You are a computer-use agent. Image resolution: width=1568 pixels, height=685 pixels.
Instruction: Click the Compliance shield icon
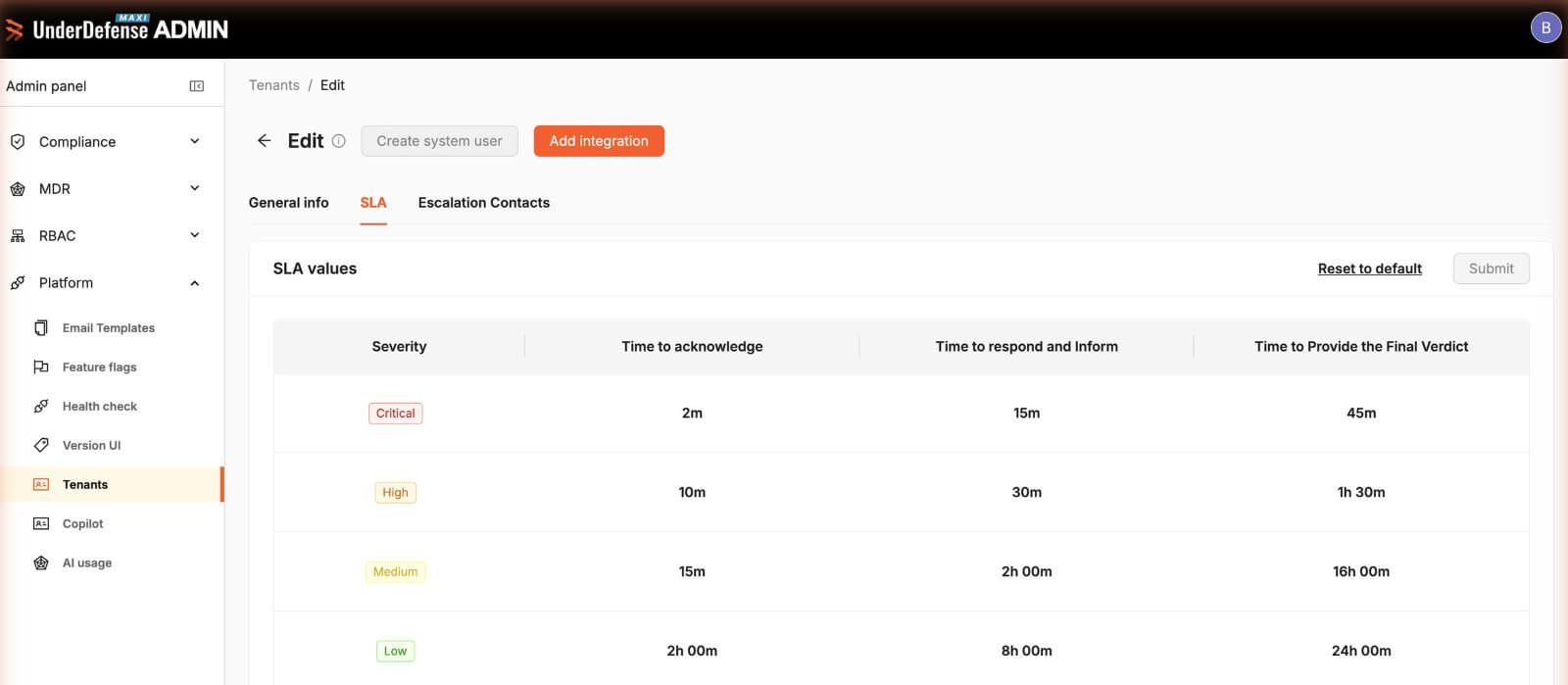pyautogui.click(x=18, y=142)
